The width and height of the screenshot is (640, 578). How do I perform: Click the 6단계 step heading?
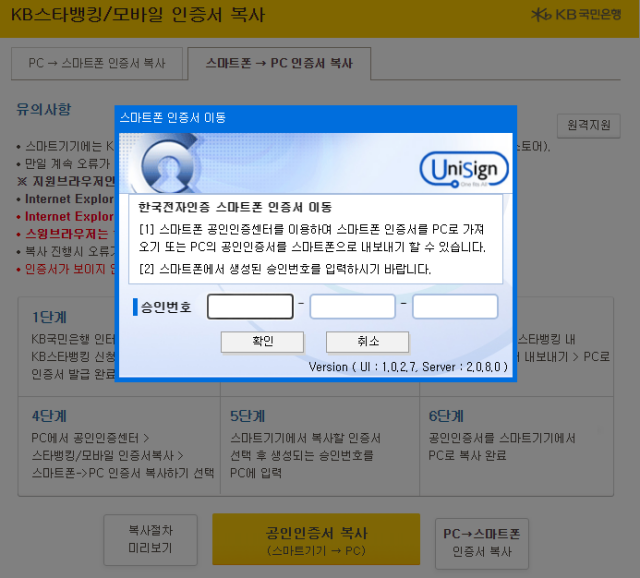(446, 416)
